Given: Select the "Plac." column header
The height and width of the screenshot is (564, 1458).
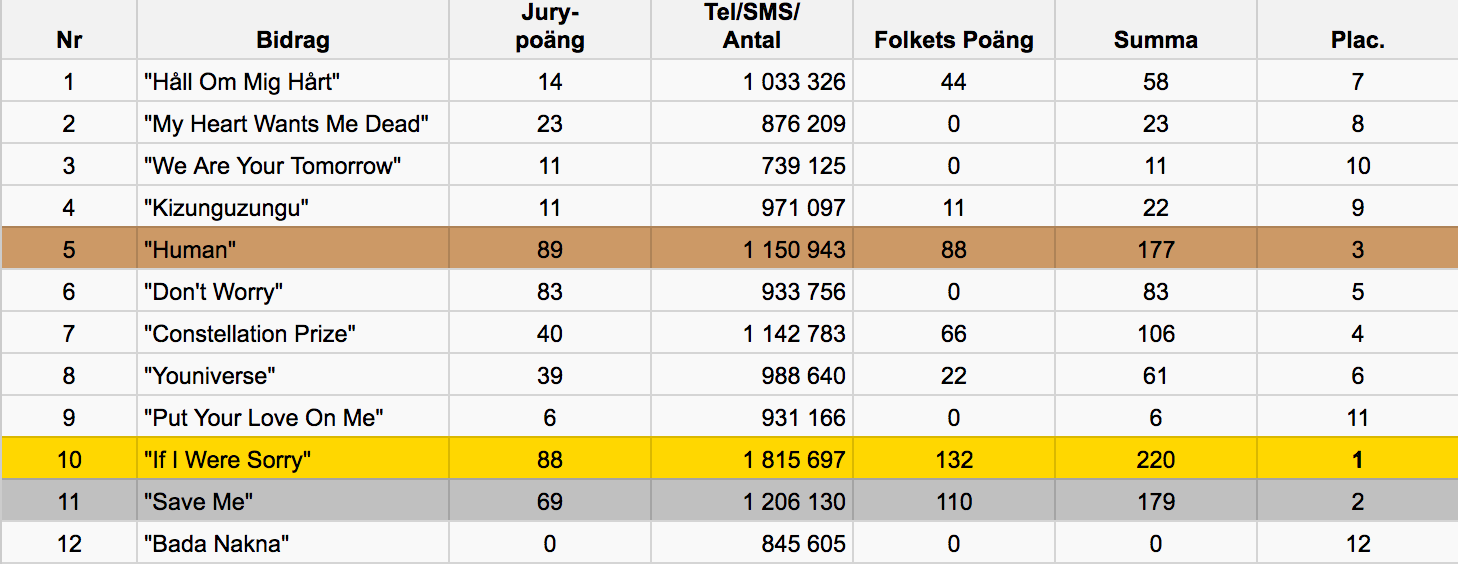Looking at the screenshot, I should 1357,40.
